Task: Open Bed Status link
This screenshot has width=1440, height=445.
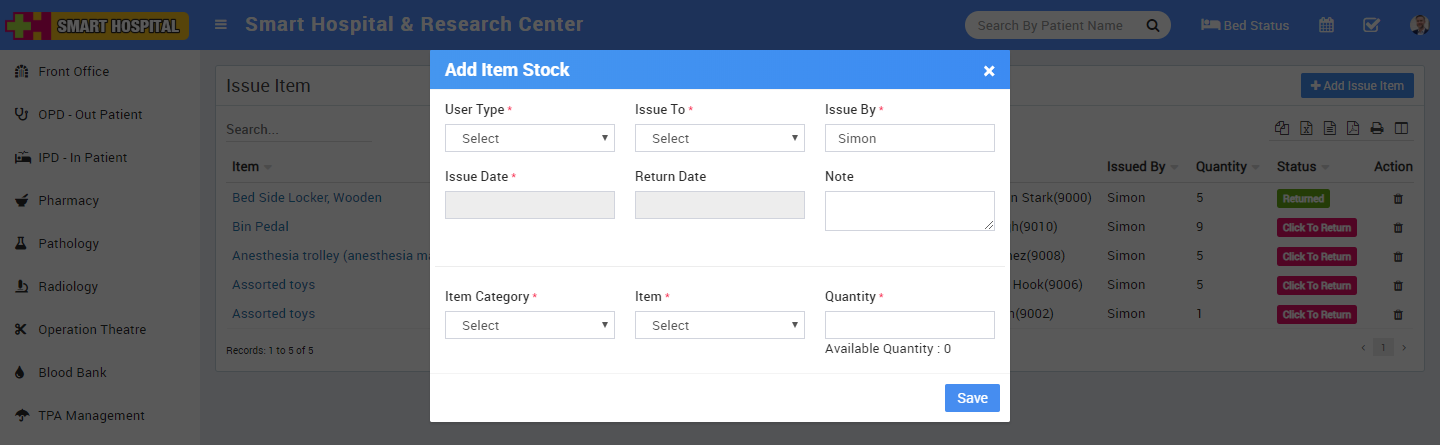Action: (1245, 25)
